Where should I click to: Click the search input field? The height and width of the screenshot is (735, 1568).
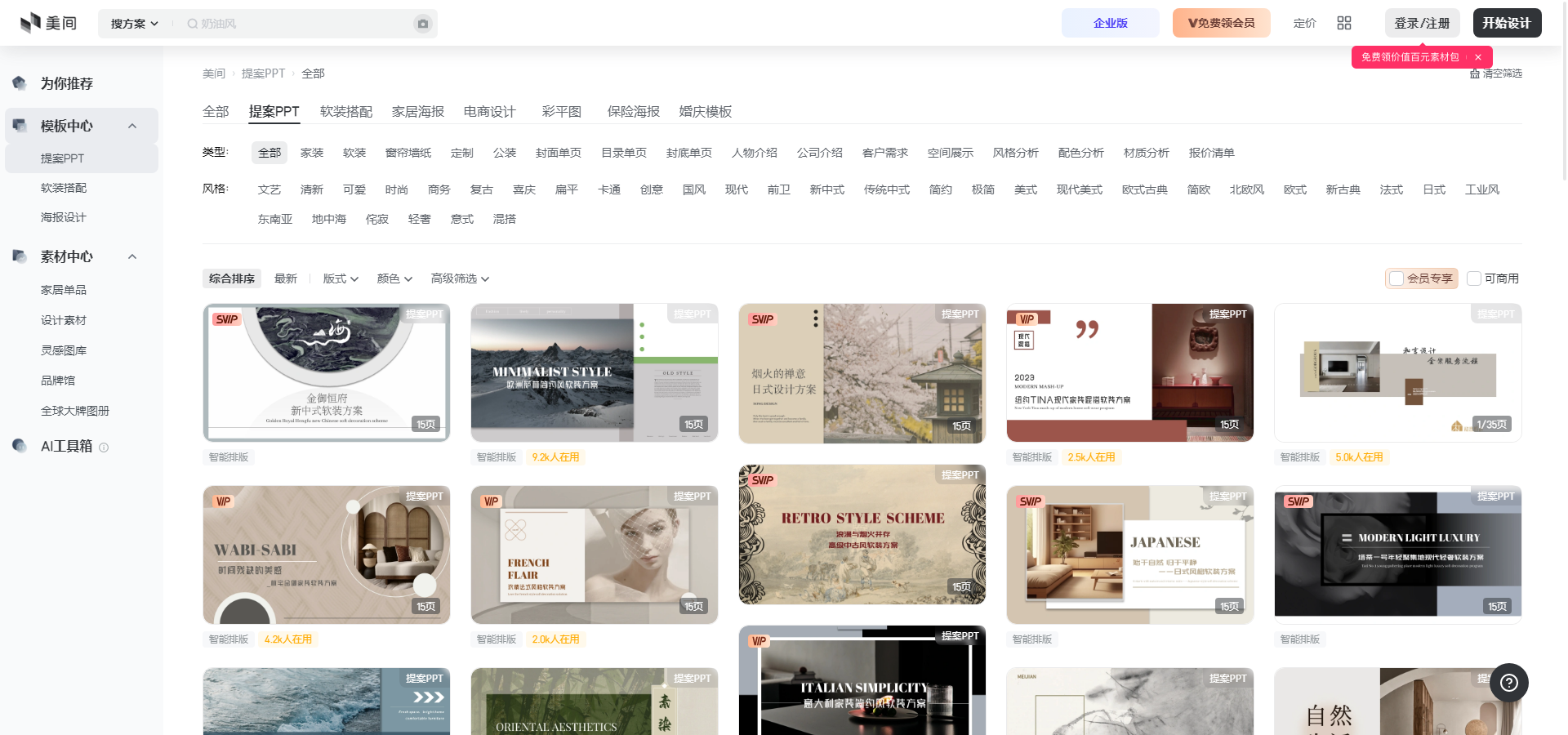point(298,24)
